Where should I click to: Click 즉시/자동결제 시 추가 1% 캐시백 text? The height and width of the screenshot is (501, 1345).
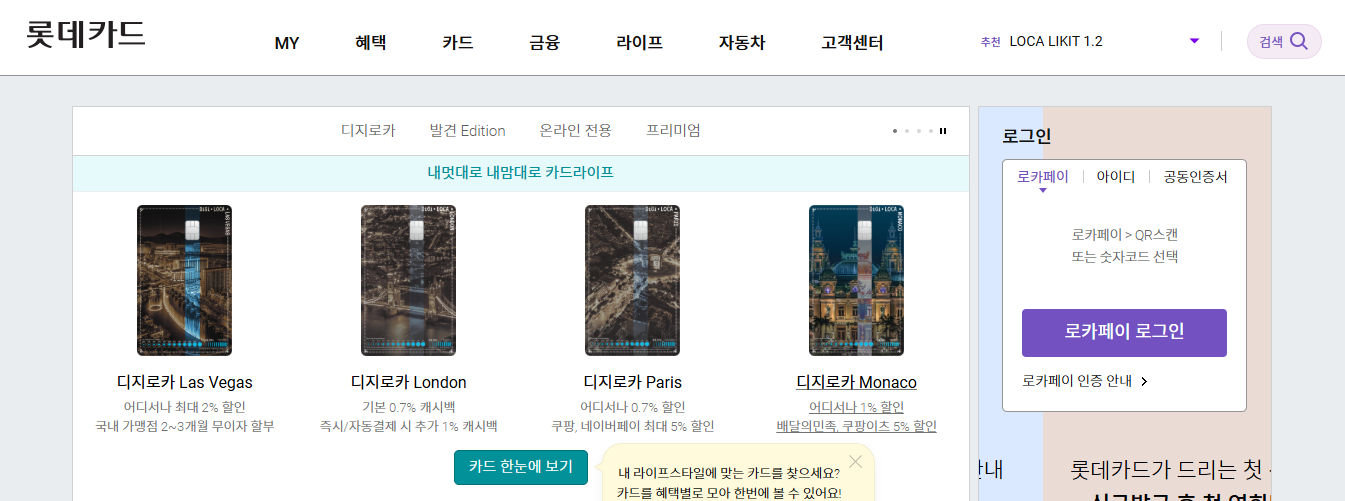[408, 426]
